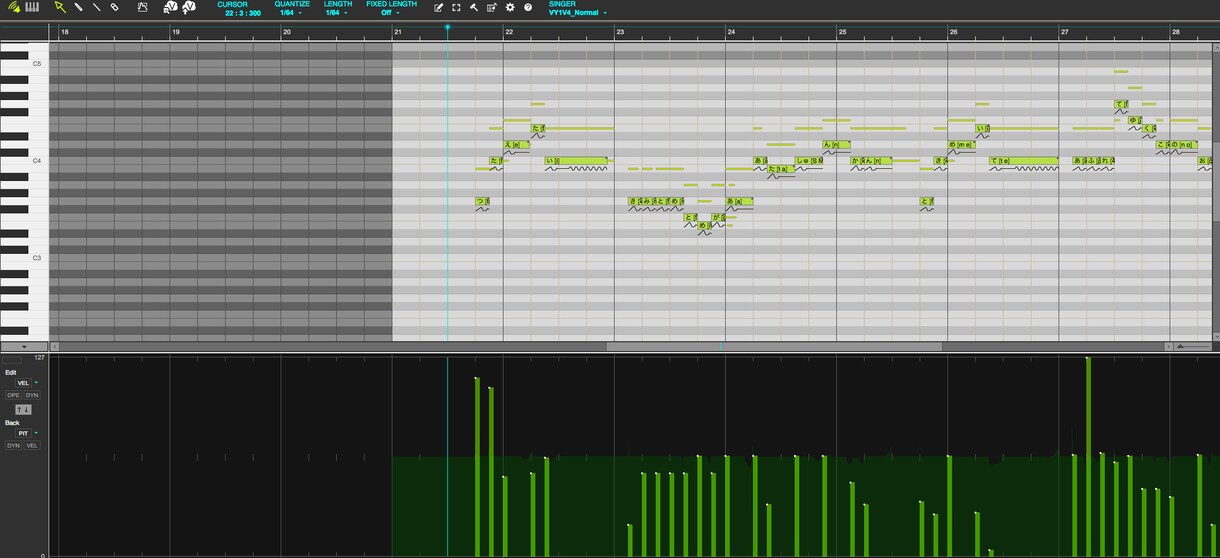Image resolution: width=1220 pixels, height=558 pixels.
Task: Open the help question mark icon
Action: (x=528, y=7)
